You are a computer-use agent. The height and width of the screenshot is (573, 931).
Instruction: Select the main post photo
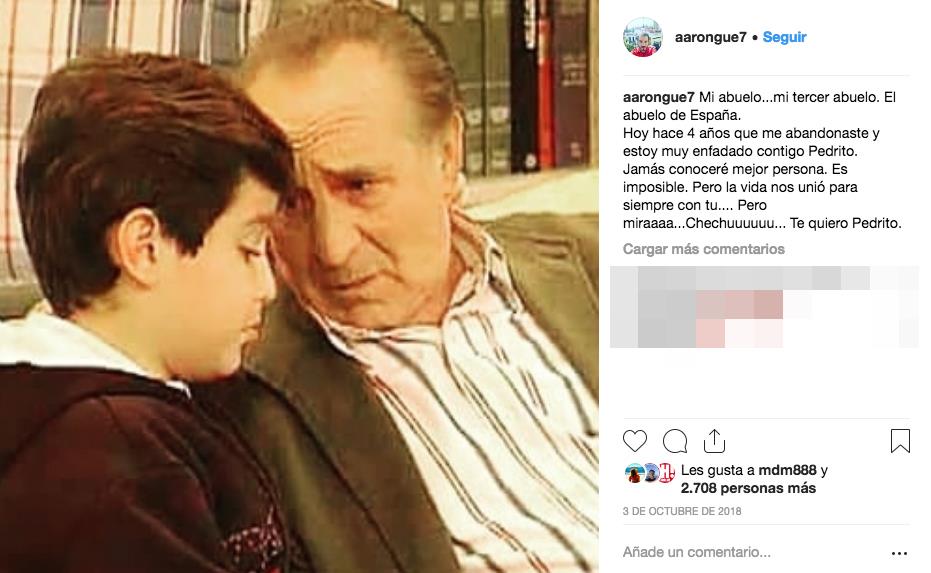[x=299, y=286]
